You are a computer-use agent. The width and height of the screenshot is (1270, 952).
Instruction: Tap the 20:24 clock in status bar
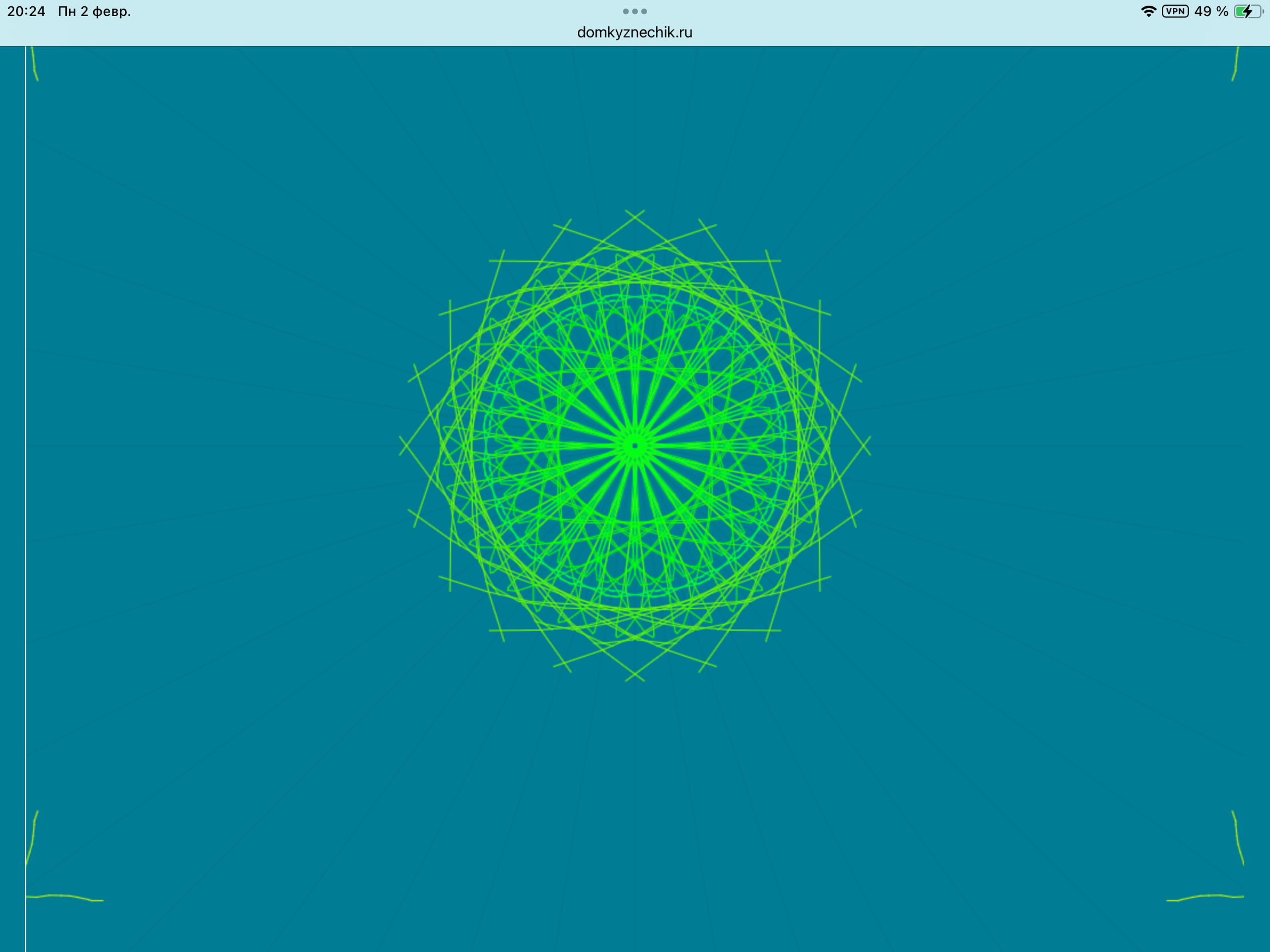click(x=26, y=11)
